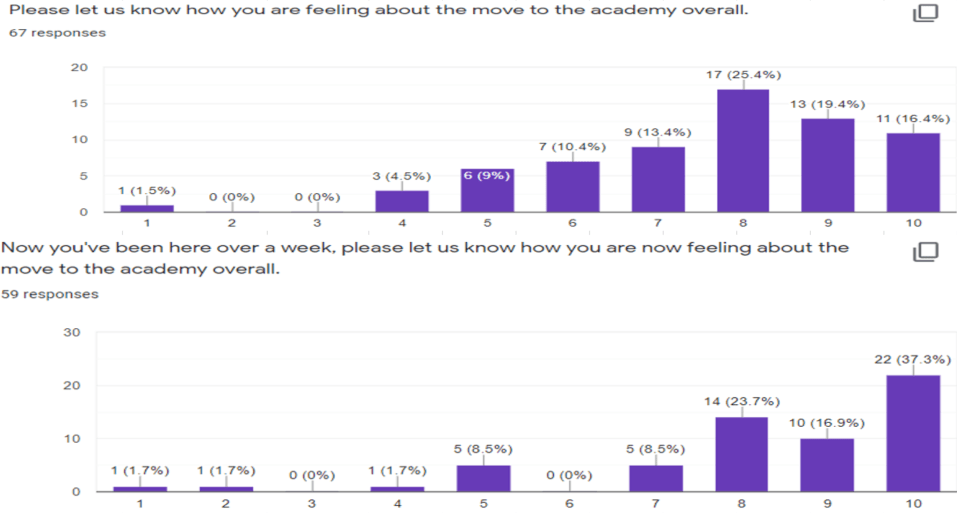Click the bar labeled 7 (10.4%)

click(572, 186)
